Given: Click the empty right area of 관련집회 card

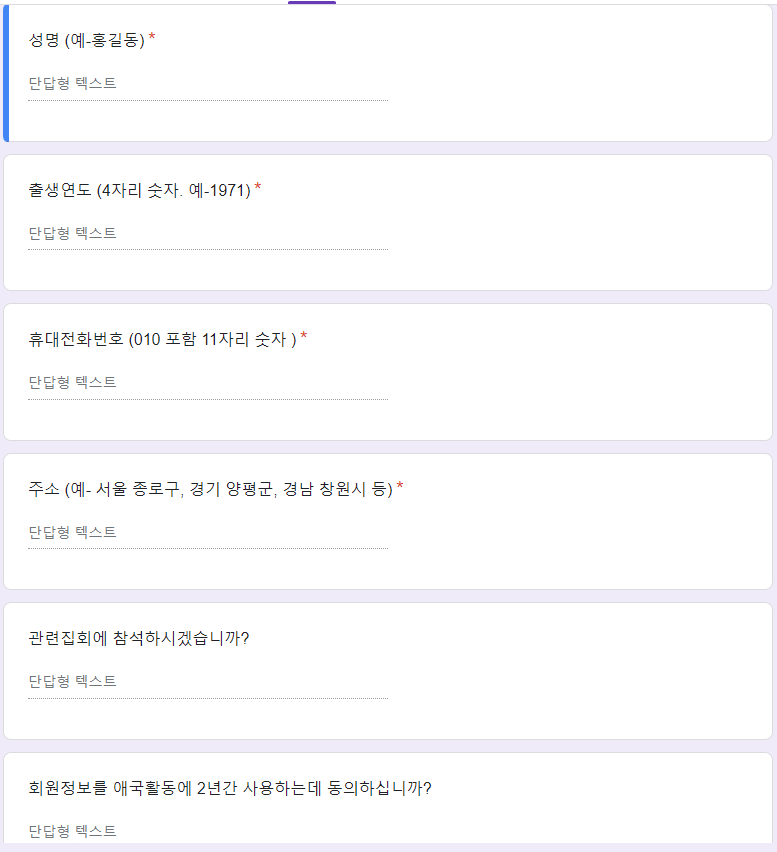Looking at the screenshot, I should point(581,671).
